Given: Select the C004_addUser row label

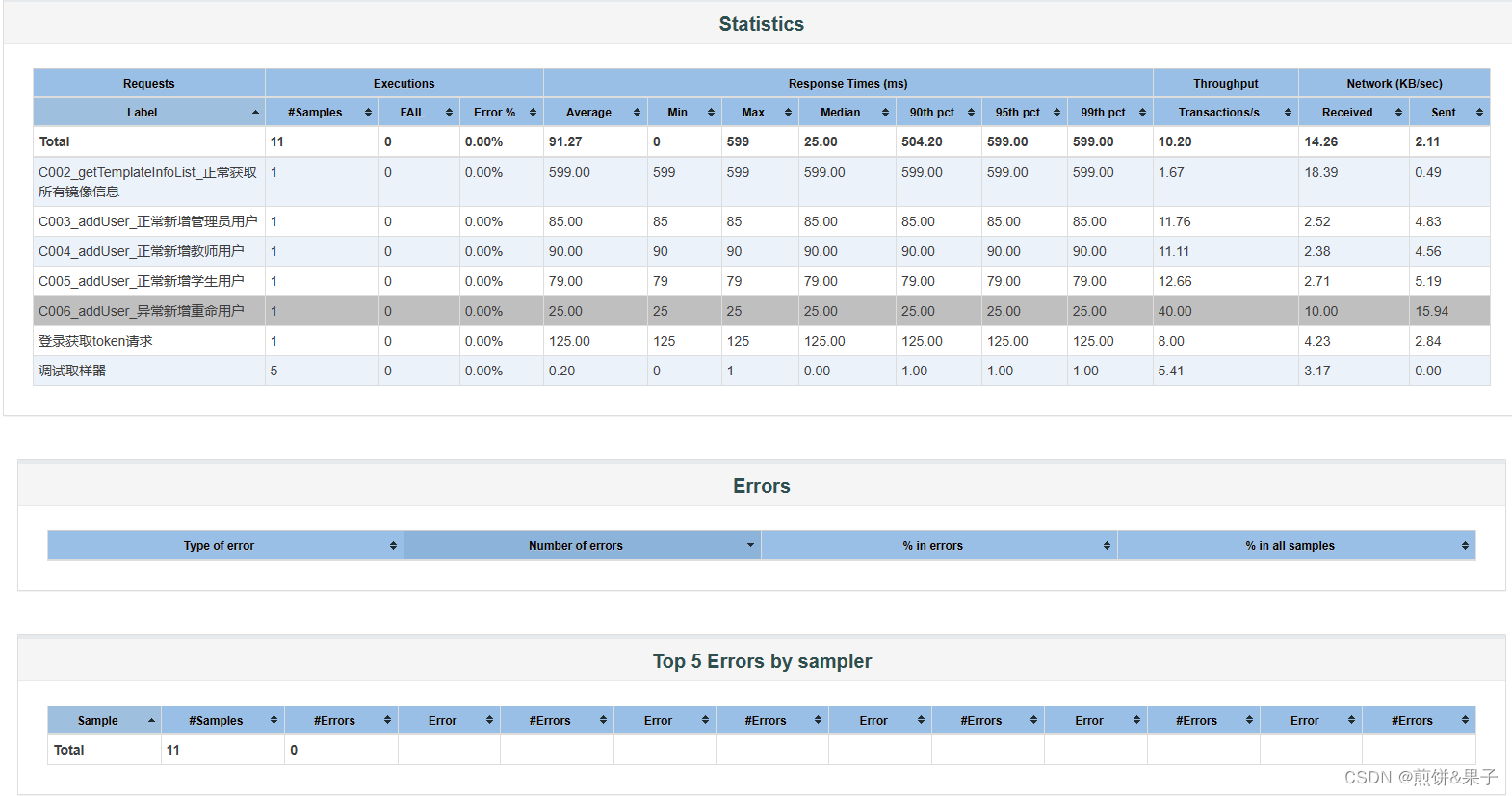Looking at the screenshot, I should [141, 251].
